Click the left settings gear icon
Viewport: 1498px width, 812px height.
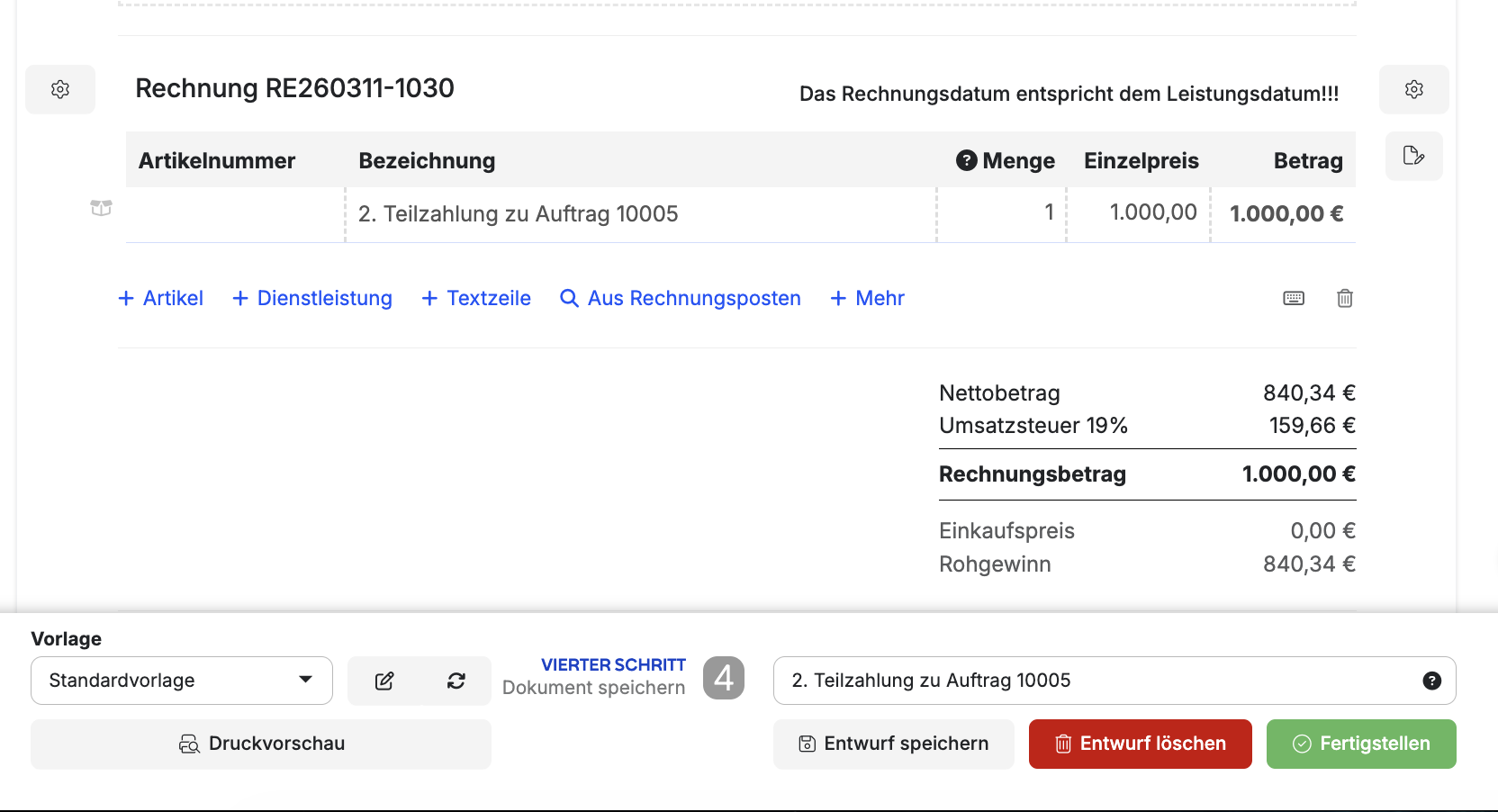(60, 89)
